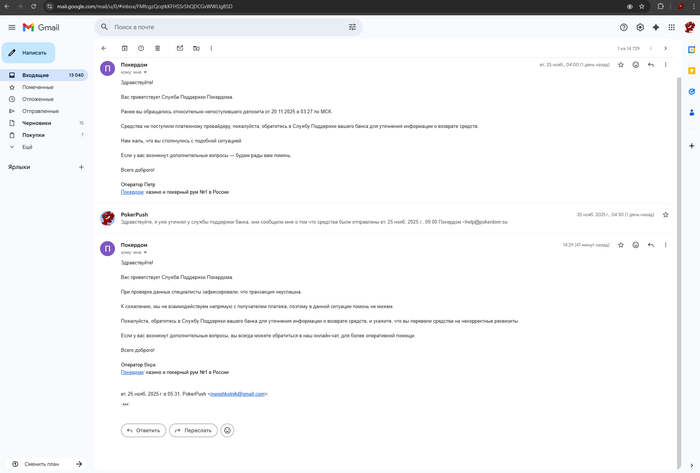
Task: Click Ответить reply button
Action: point(143,430)
